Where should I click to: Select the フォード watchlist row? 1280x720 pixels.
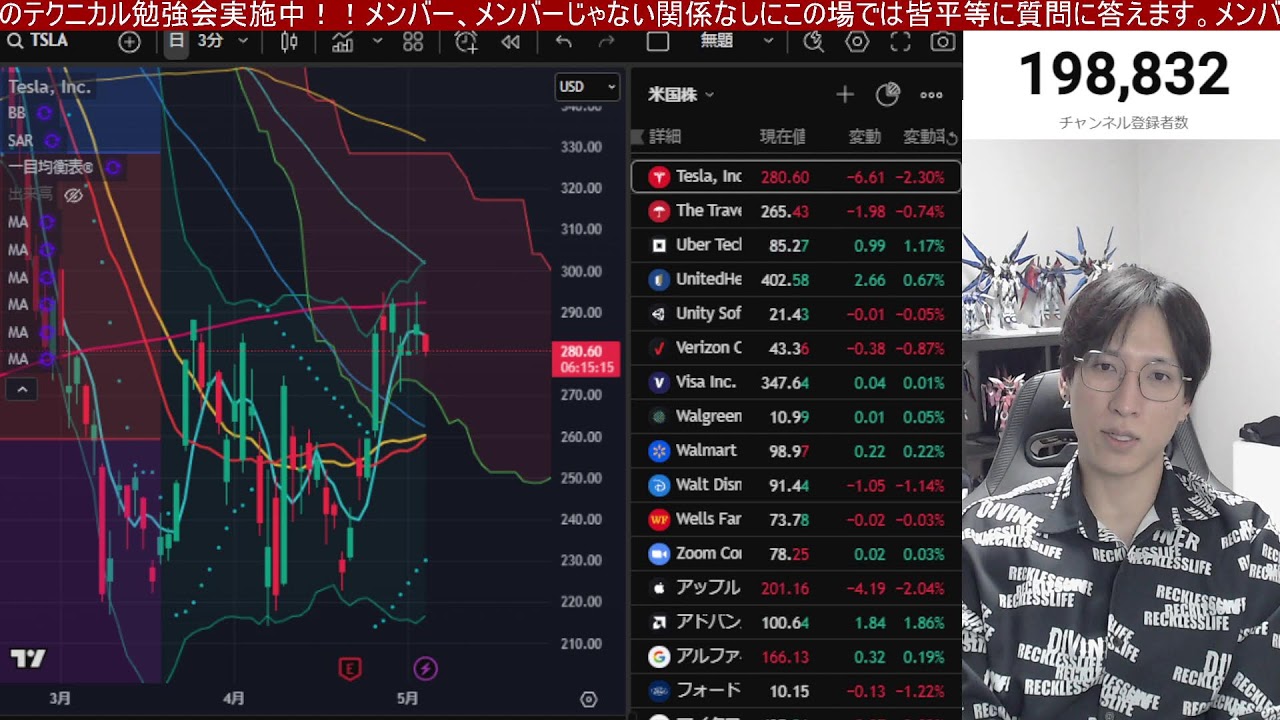[x=796, y=690]
